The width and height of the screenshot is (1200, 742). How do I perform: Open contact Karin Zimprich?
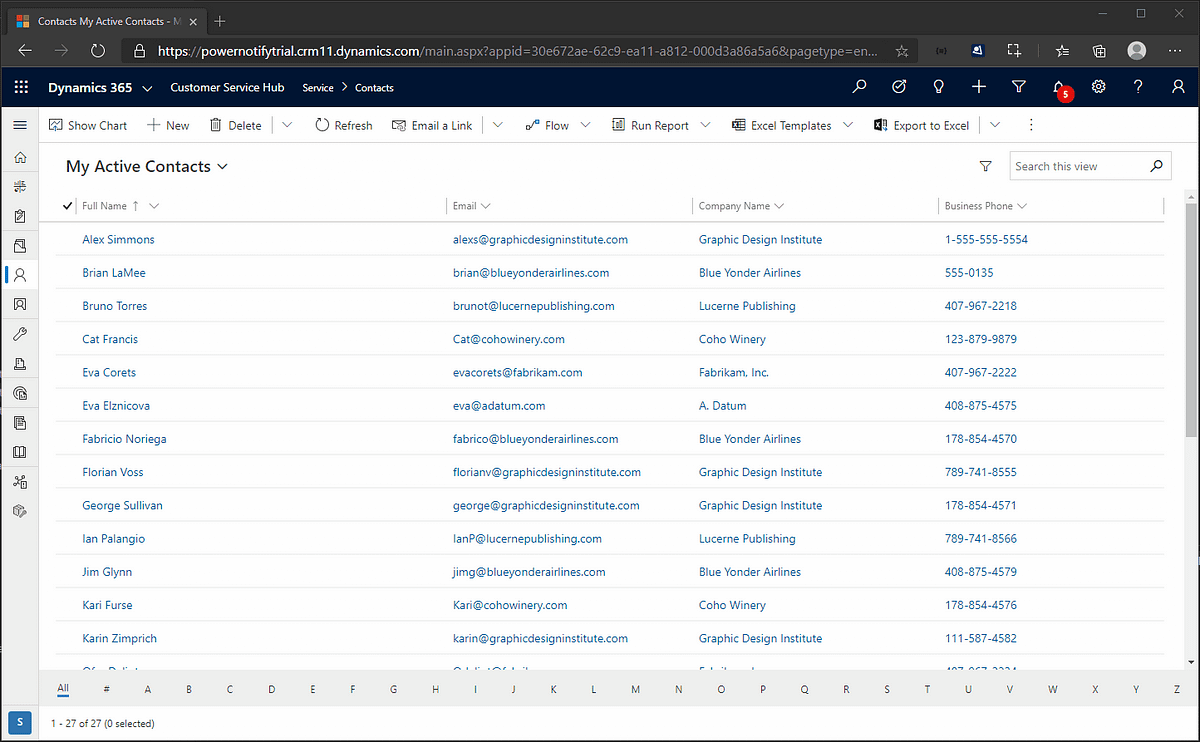119,638
